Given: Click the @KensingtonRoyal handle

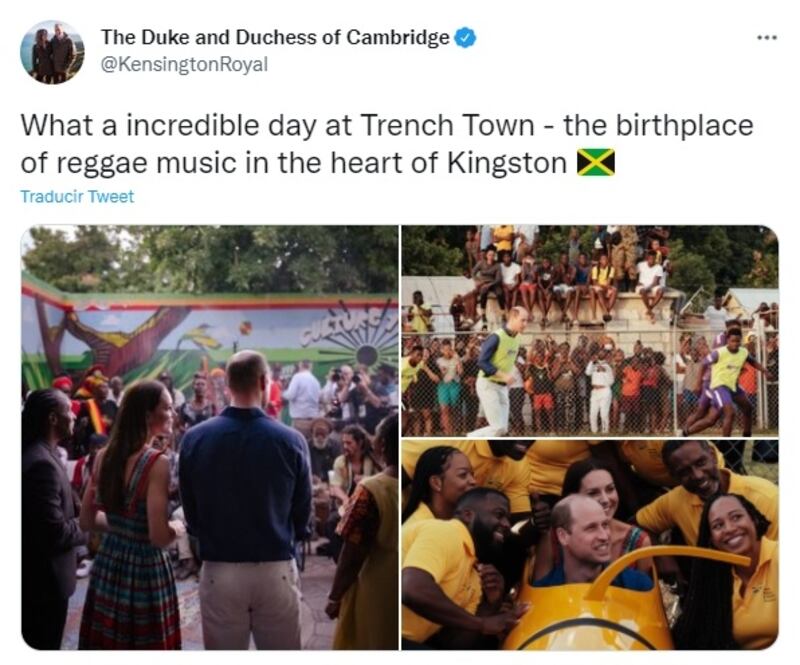Looking at the screenshot, I should click(184, 64).
